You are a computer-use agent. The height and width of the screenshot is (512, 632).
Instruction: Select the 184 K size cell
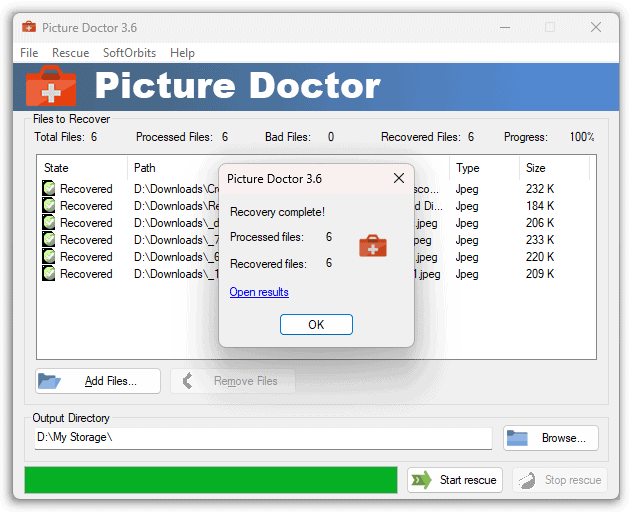[540, 206]
